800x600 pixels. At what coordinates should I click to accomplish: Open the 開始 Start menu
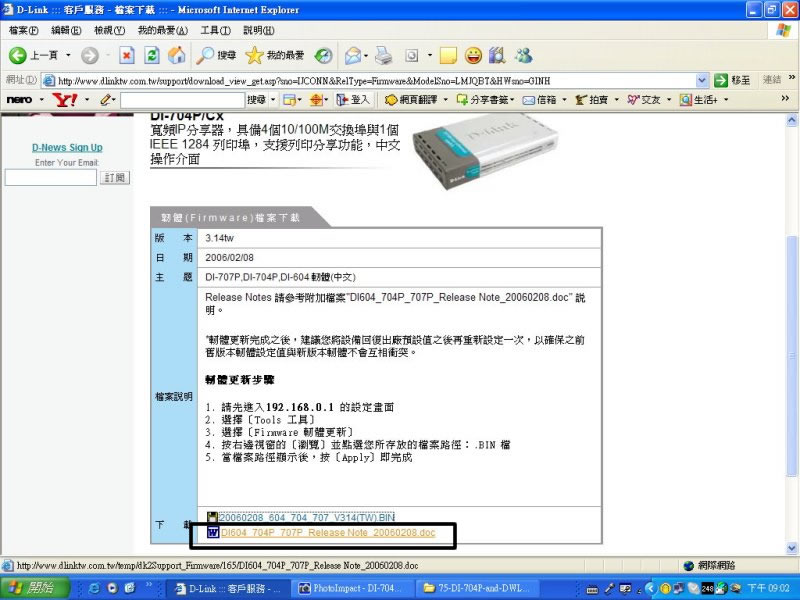point(34,588)
